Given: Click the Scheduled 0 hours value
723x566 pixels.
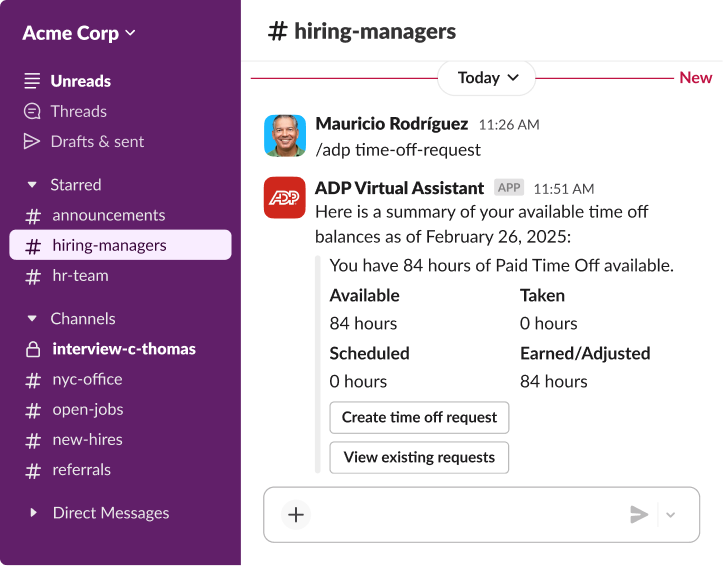Looking at the screenshot, I should point(358,381).
